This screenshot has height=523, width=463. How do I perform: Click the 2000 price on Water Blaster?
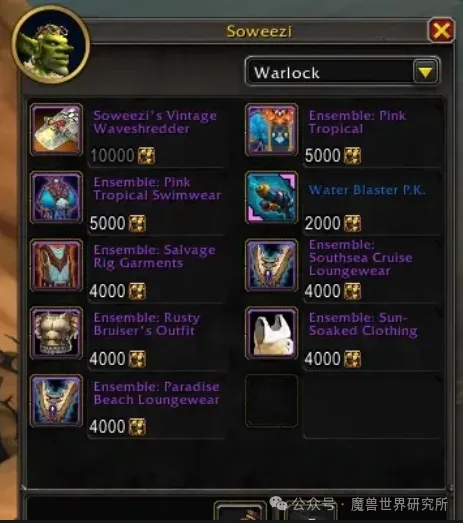point(322,223)
